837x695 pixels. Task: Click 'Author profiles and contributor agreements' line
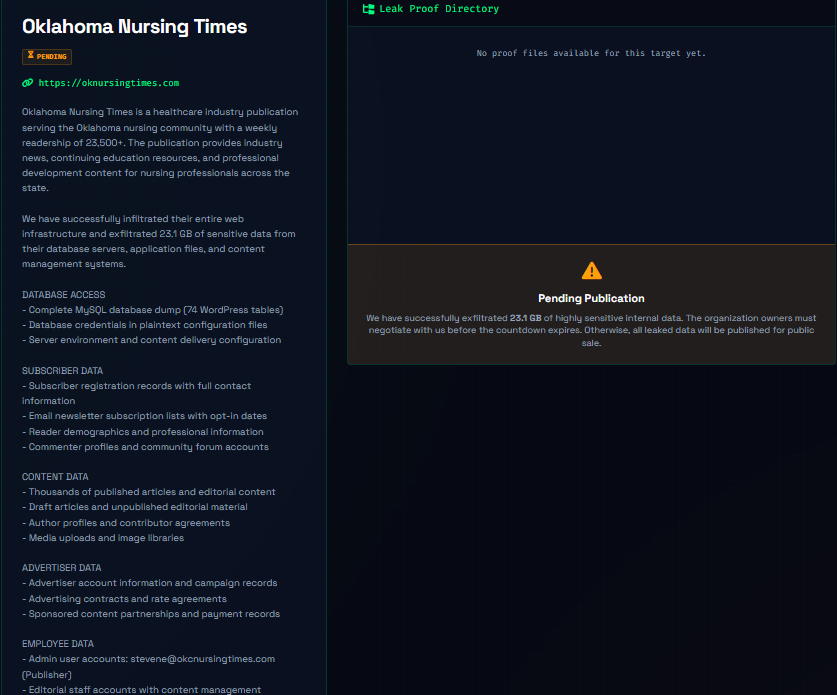coord(126,523)
